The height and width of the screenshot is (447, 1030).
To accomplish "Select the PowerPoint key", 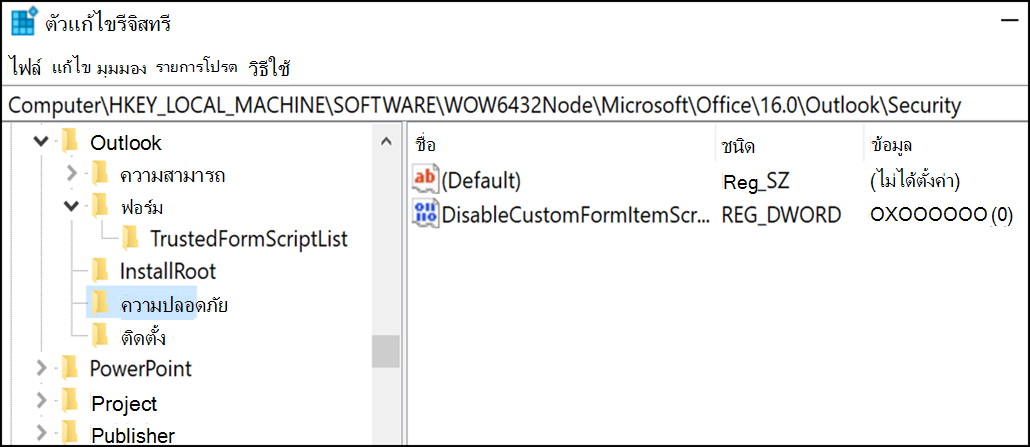I will point(141,368).
